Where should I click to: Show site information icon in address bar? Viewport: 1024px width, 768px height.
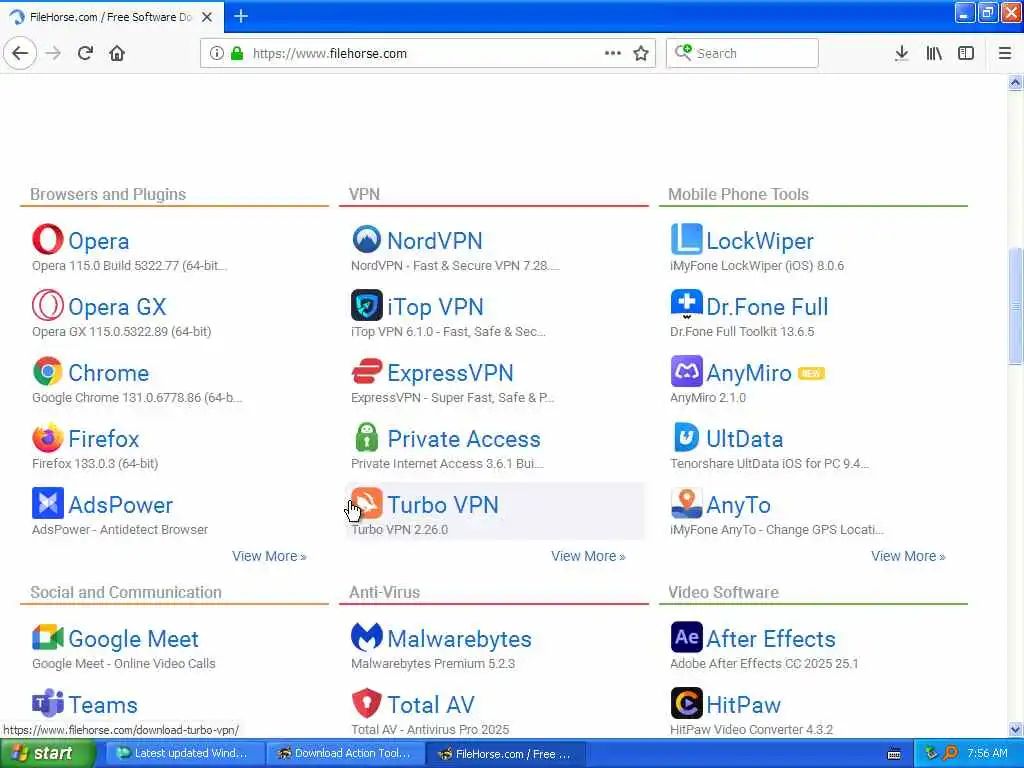tap(217, 54)
